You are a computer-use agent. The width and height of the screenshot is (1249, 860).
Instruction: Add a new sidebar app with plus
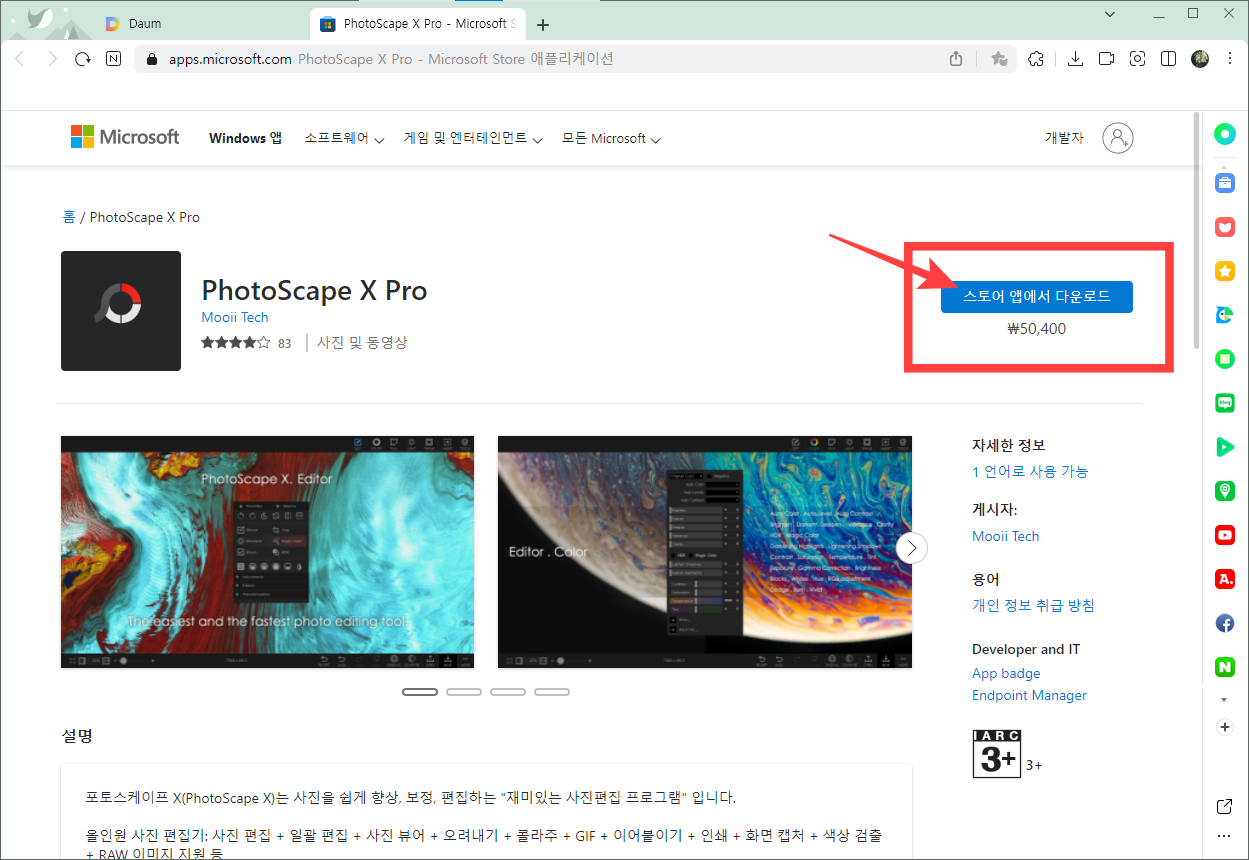(x=1224, y=727)
